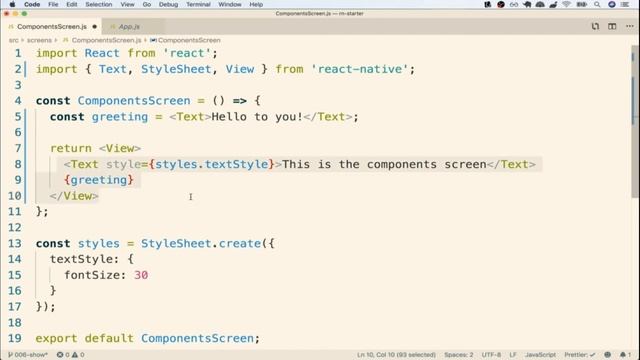Open the Terminal menu
This screenshot has height=360, width=640.
198,4
